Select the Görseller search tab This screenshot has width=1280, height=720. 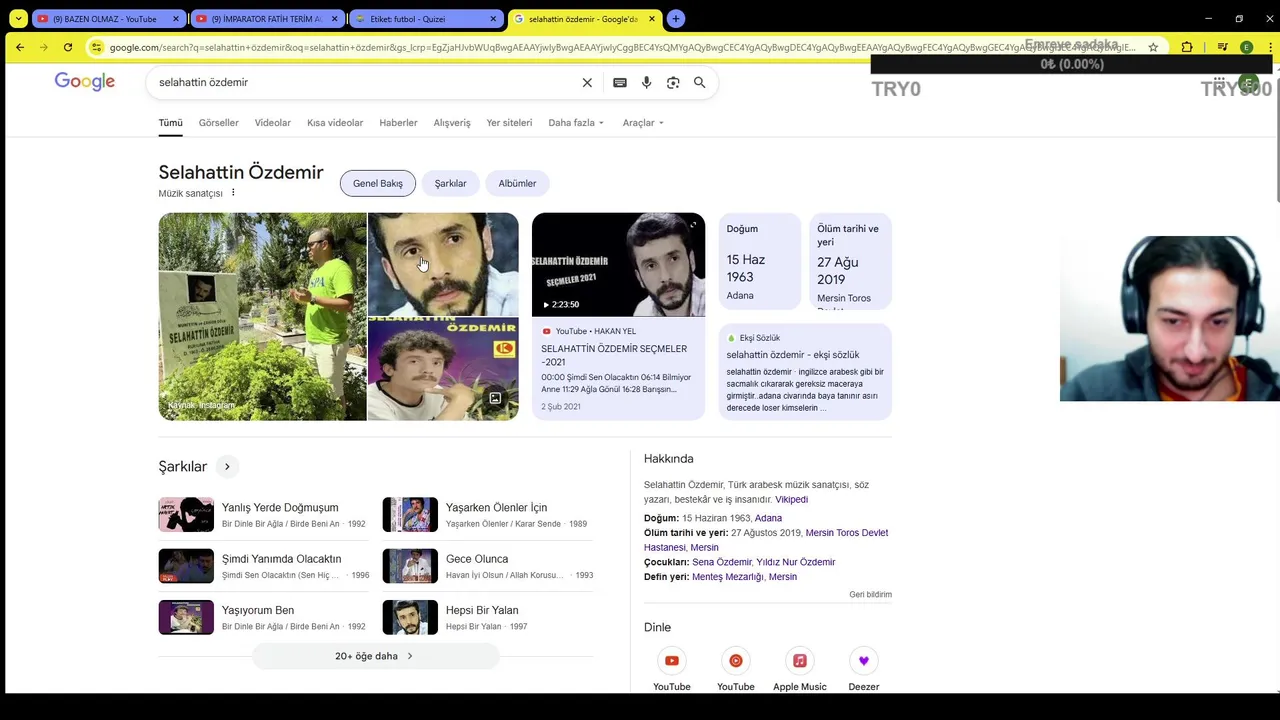(219, 123)
